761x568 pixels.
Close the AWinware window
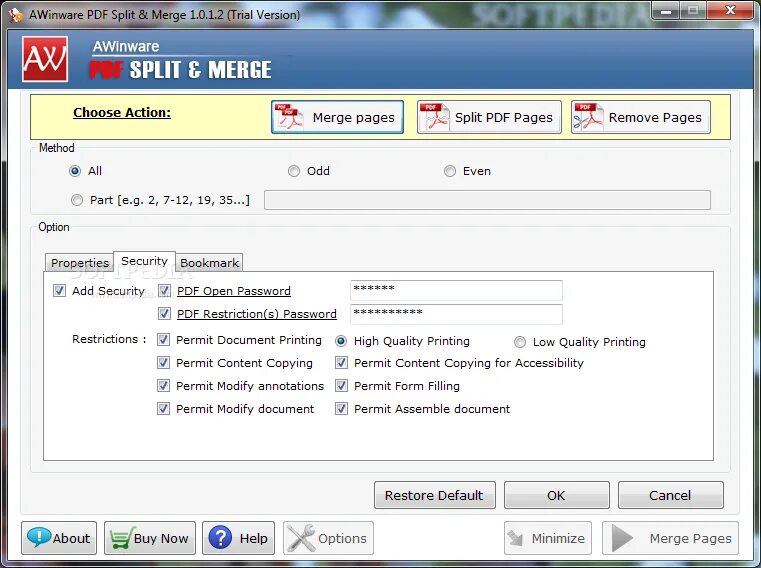[x=730, y=10]
